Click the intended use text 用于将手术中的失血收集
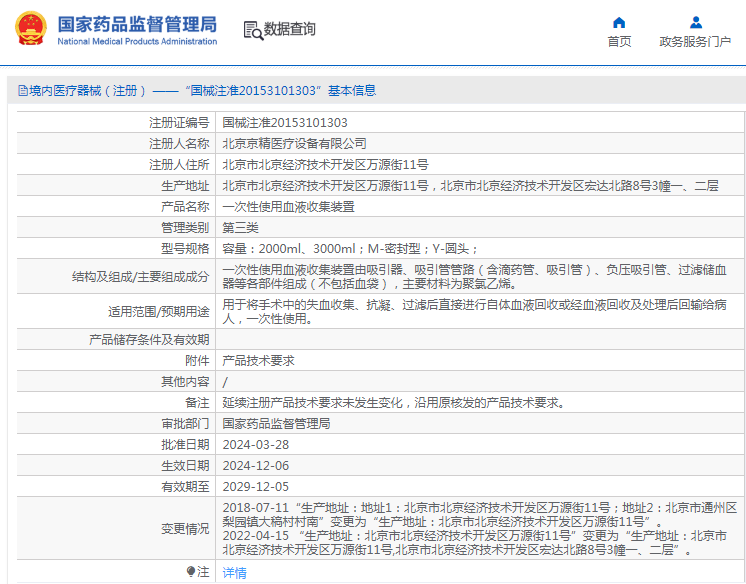746x584 pixels. click(x=474, y=312)
